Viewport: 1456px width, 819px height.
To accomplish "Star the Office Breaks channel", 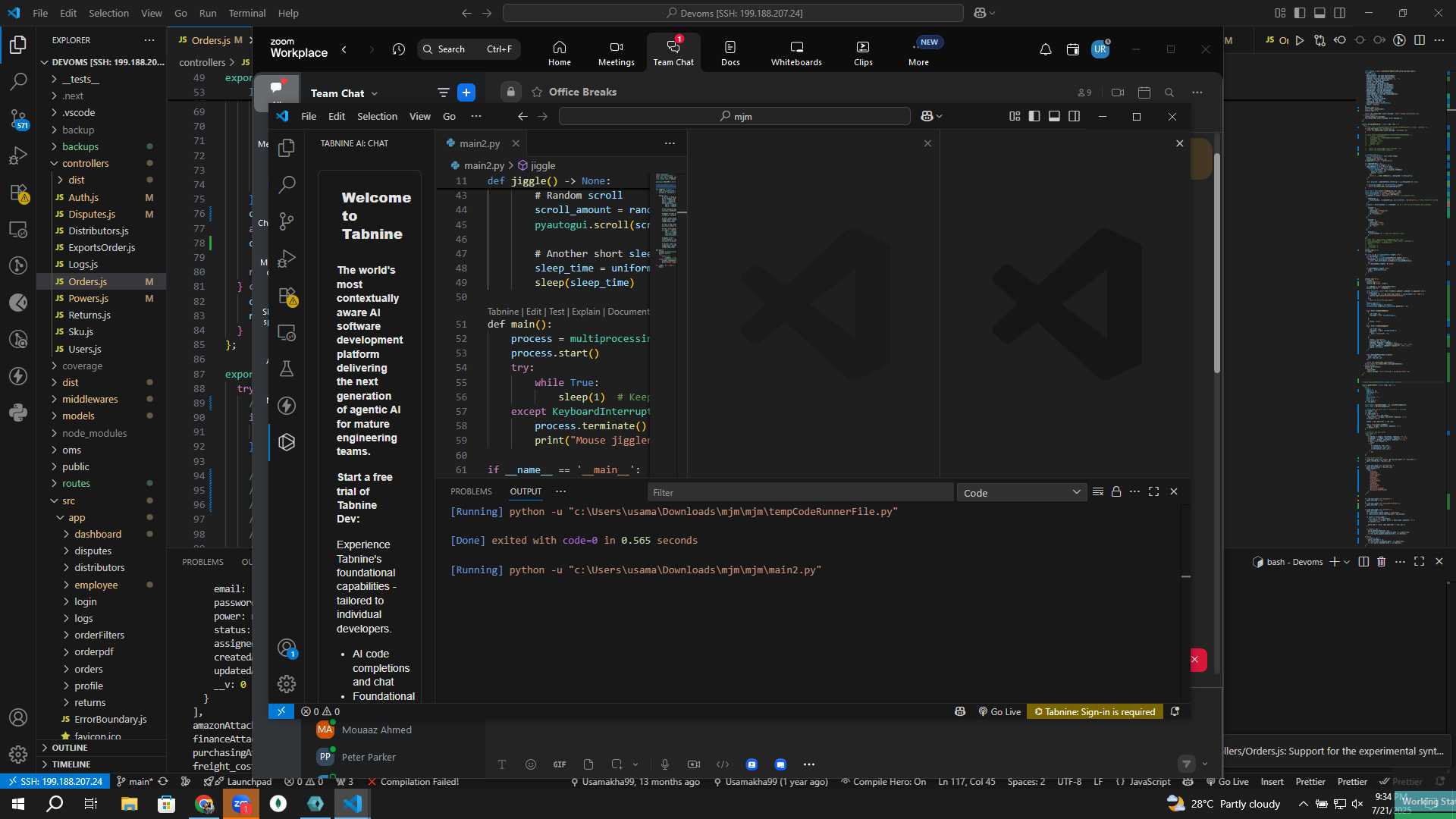I will click(537, 92).
